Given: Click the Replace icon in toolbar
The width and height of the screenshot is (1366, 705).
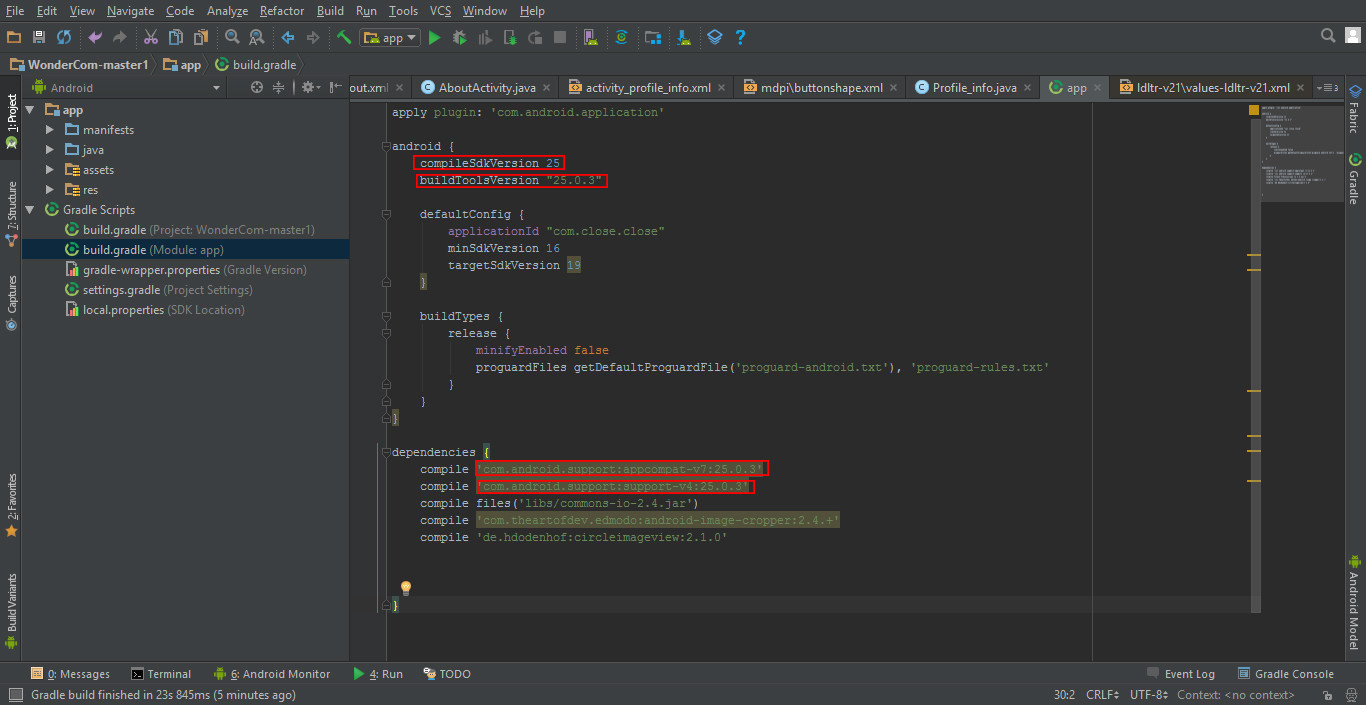Looking at the screenshot, I should click(x=257, y=37).
